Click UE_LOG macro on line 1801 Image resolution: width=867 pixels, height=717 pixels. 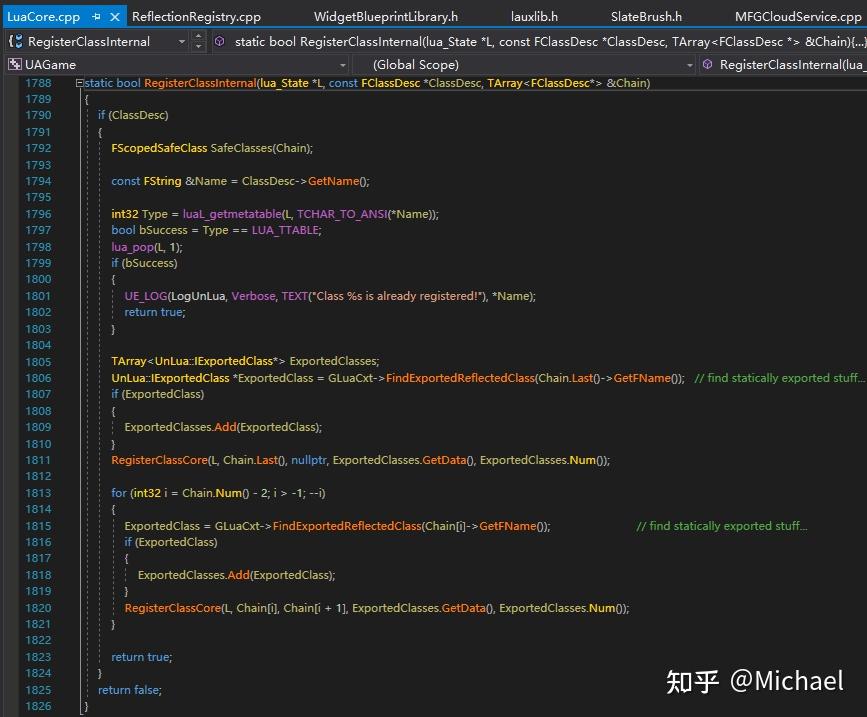coord(145,296)
